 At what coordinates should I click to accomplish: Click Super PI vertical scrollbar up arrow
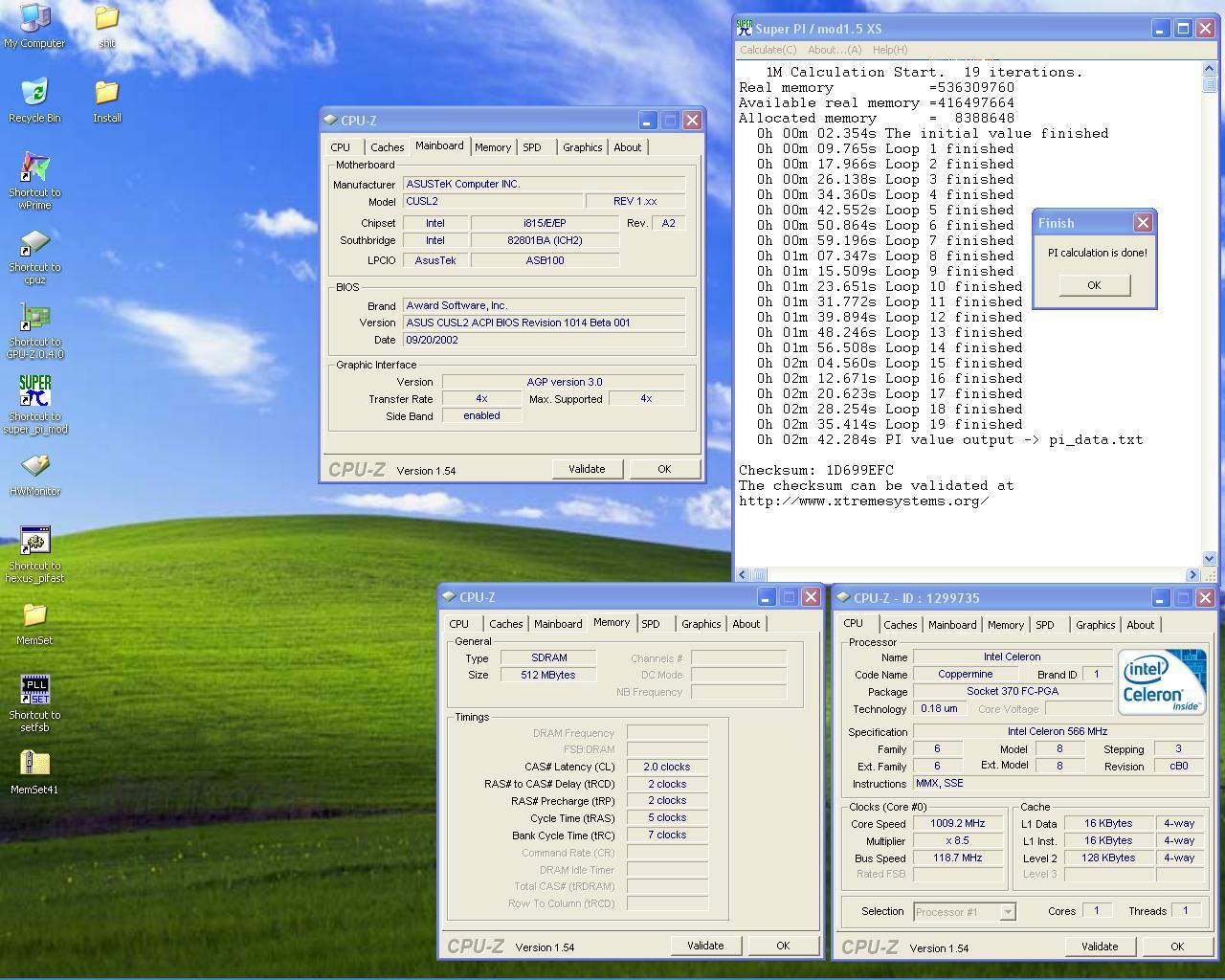click(1209, 70)
